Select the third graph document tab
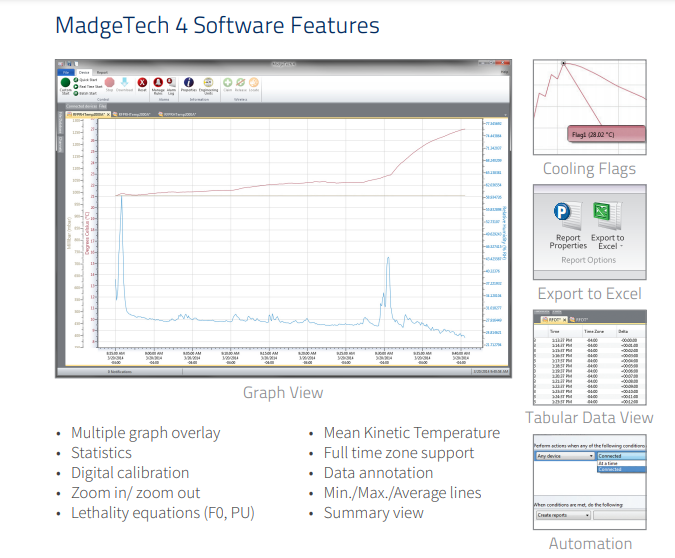 point(177,114)
